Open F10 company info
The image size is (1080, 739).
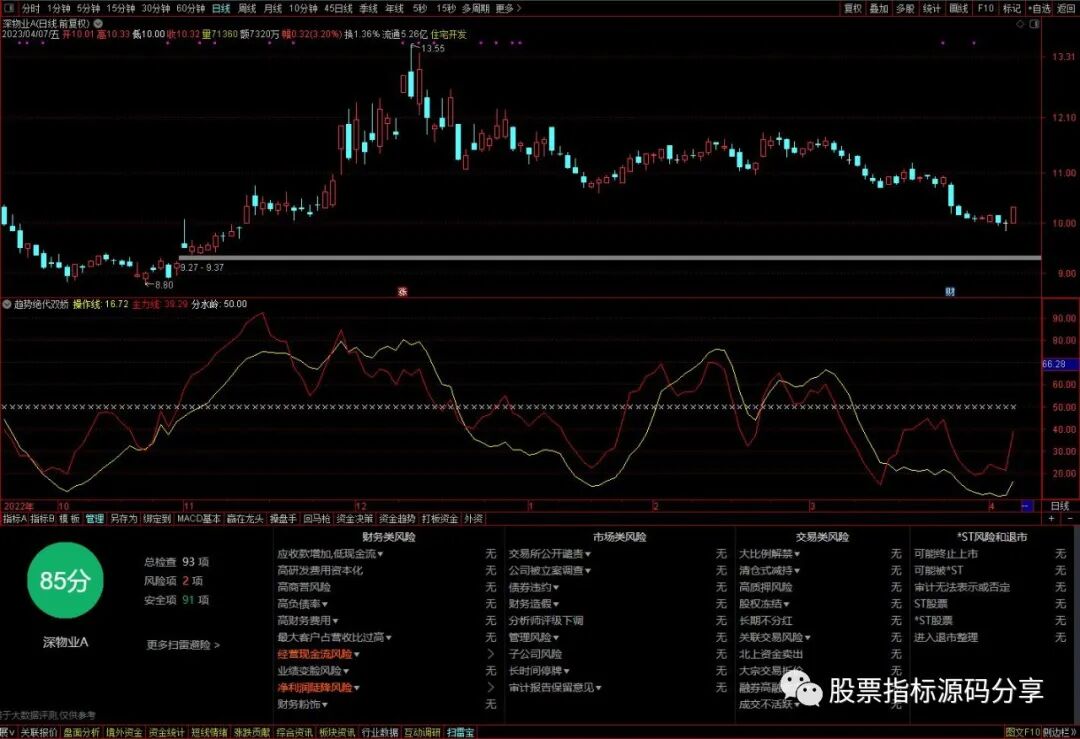[986, 8]
